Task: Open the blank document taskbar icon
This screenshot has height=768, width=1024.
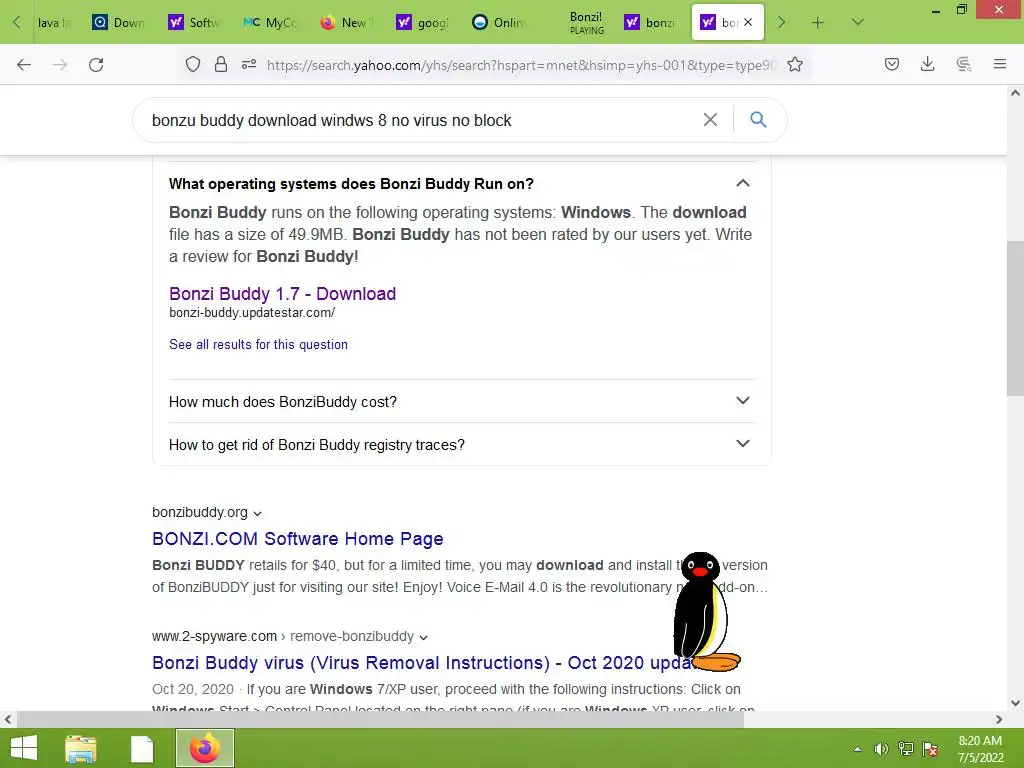Action: click(x=141, y=748)
